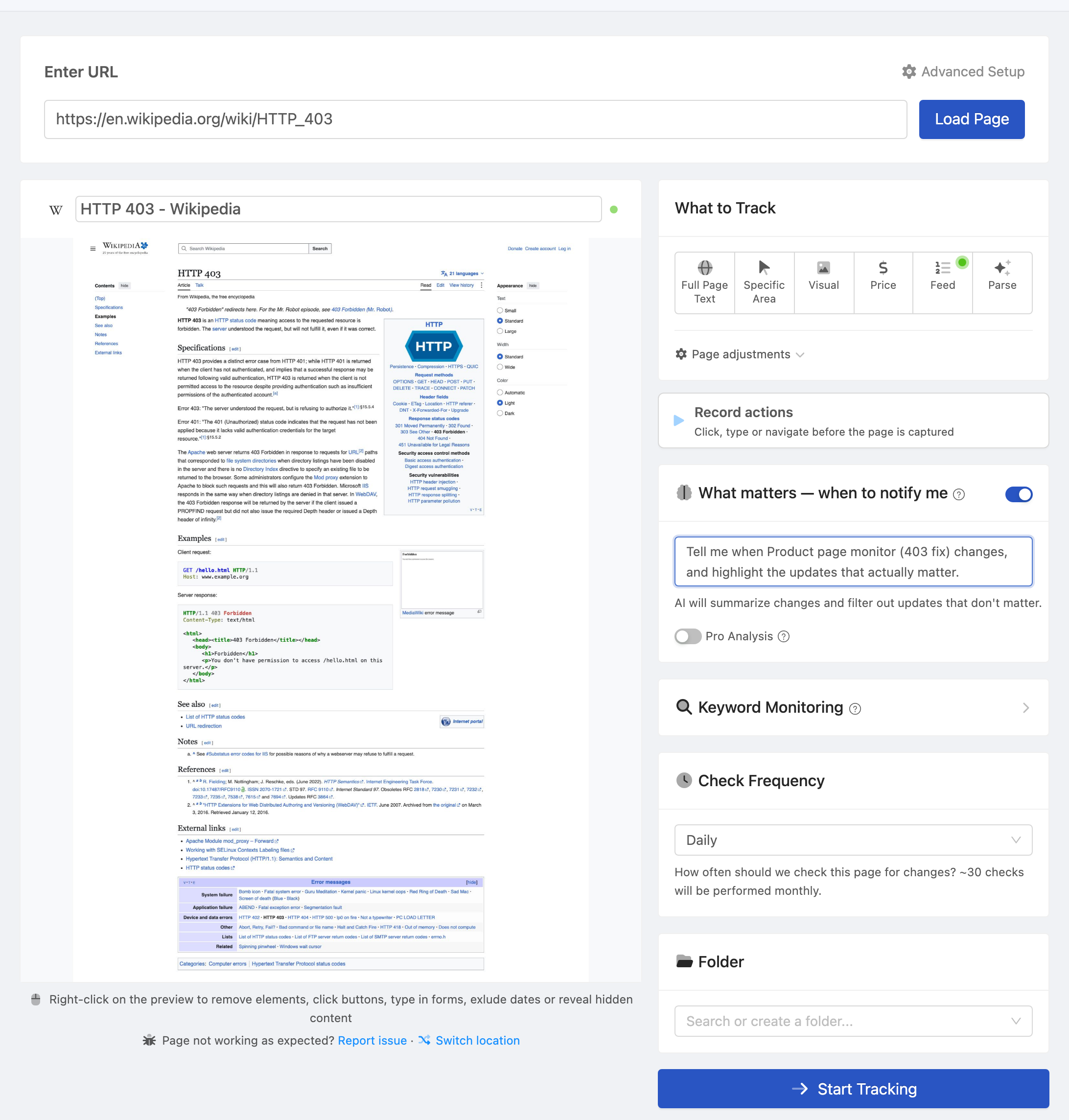
Task: Click View history tab in preview
Action: click(462, 285)
